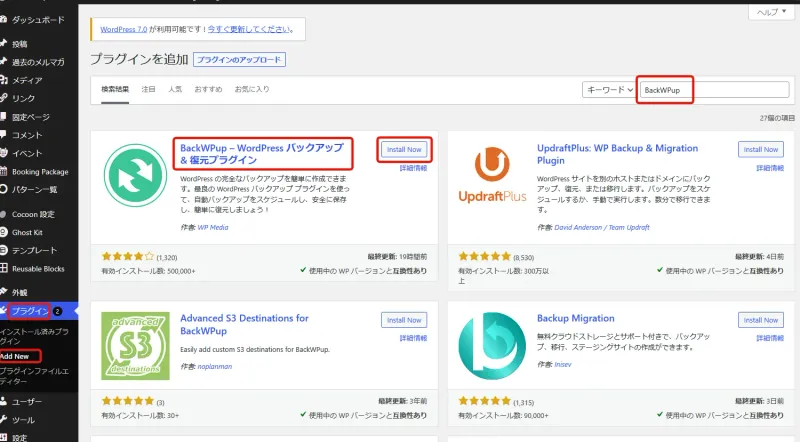Open Cocoon 設定 in sidebar
Image resolution: width=800 pixels, height=442 pixels.
33,214
